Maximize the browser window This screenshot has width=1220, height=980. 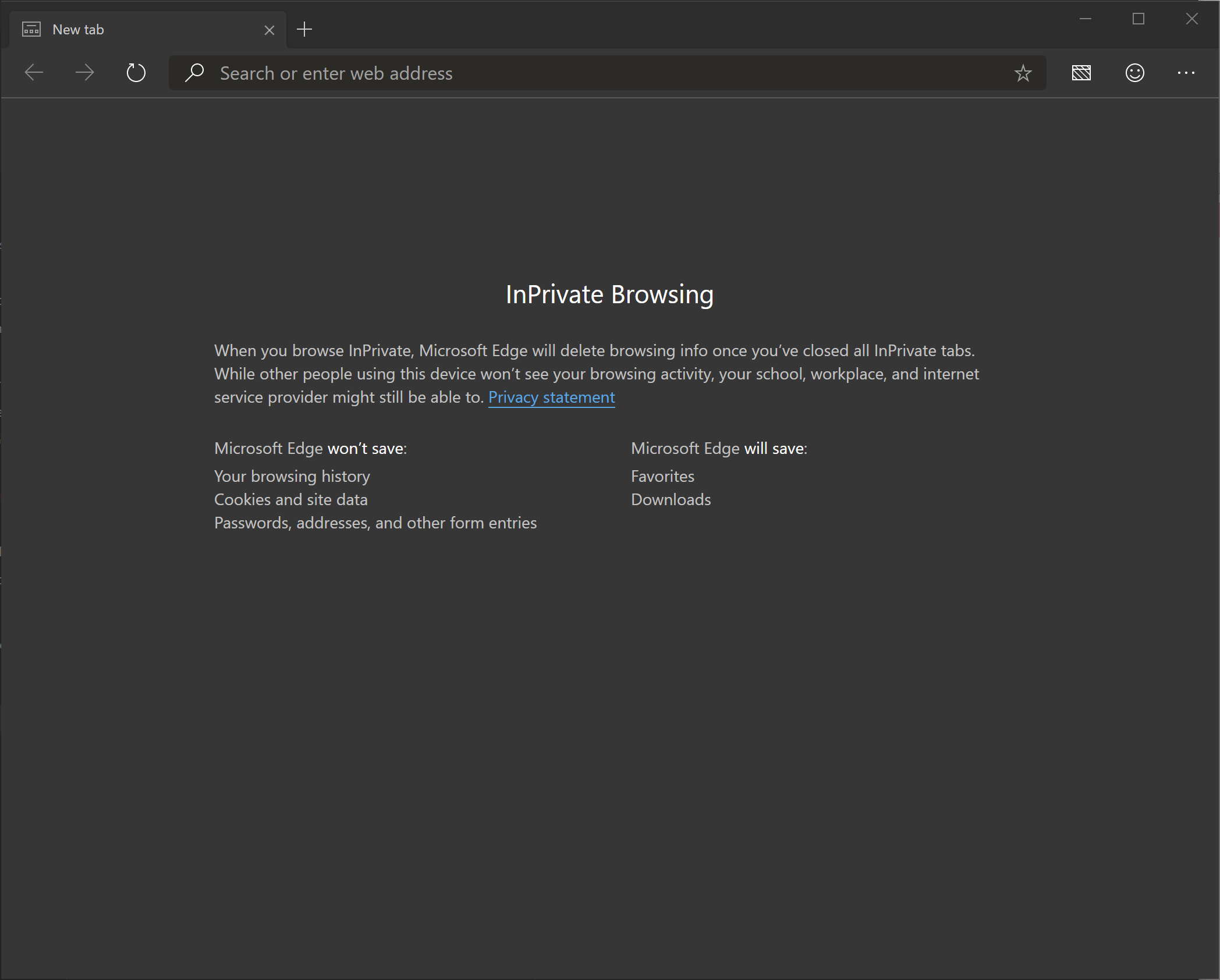(1139, 19)
